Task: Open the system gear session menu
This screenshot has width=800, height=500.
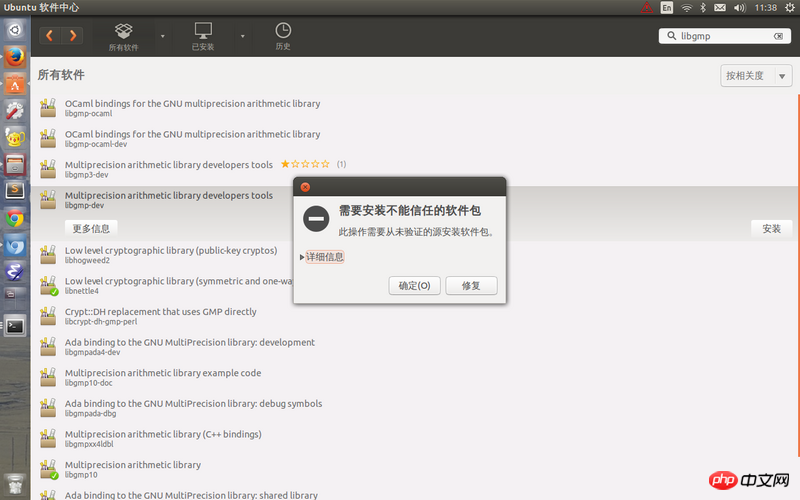Action: 789,8
